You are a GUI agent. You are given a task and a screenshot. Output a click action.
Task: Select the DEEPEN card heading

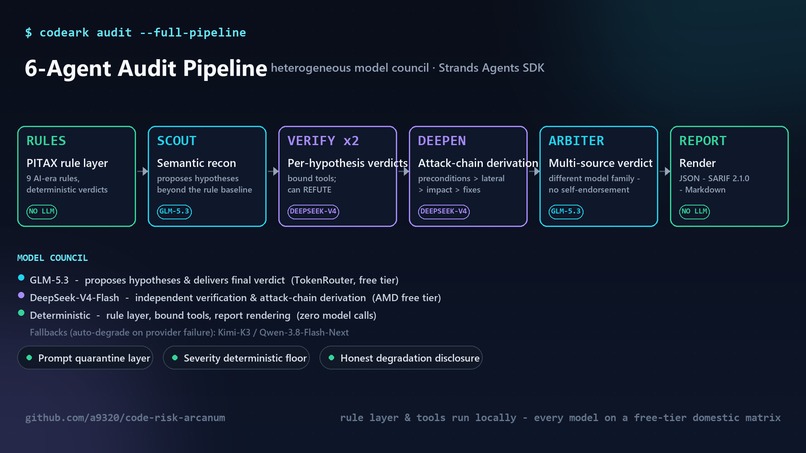point(442,141)
